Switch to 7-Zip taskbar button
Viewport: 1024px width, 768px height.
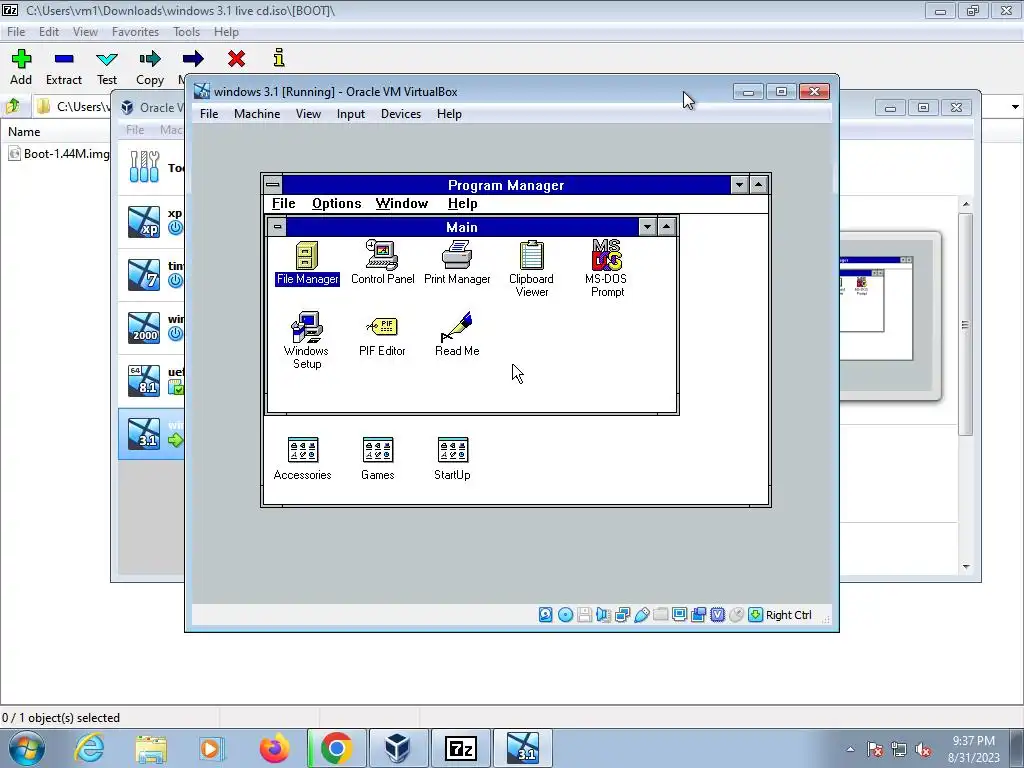[x=461, y=748]
